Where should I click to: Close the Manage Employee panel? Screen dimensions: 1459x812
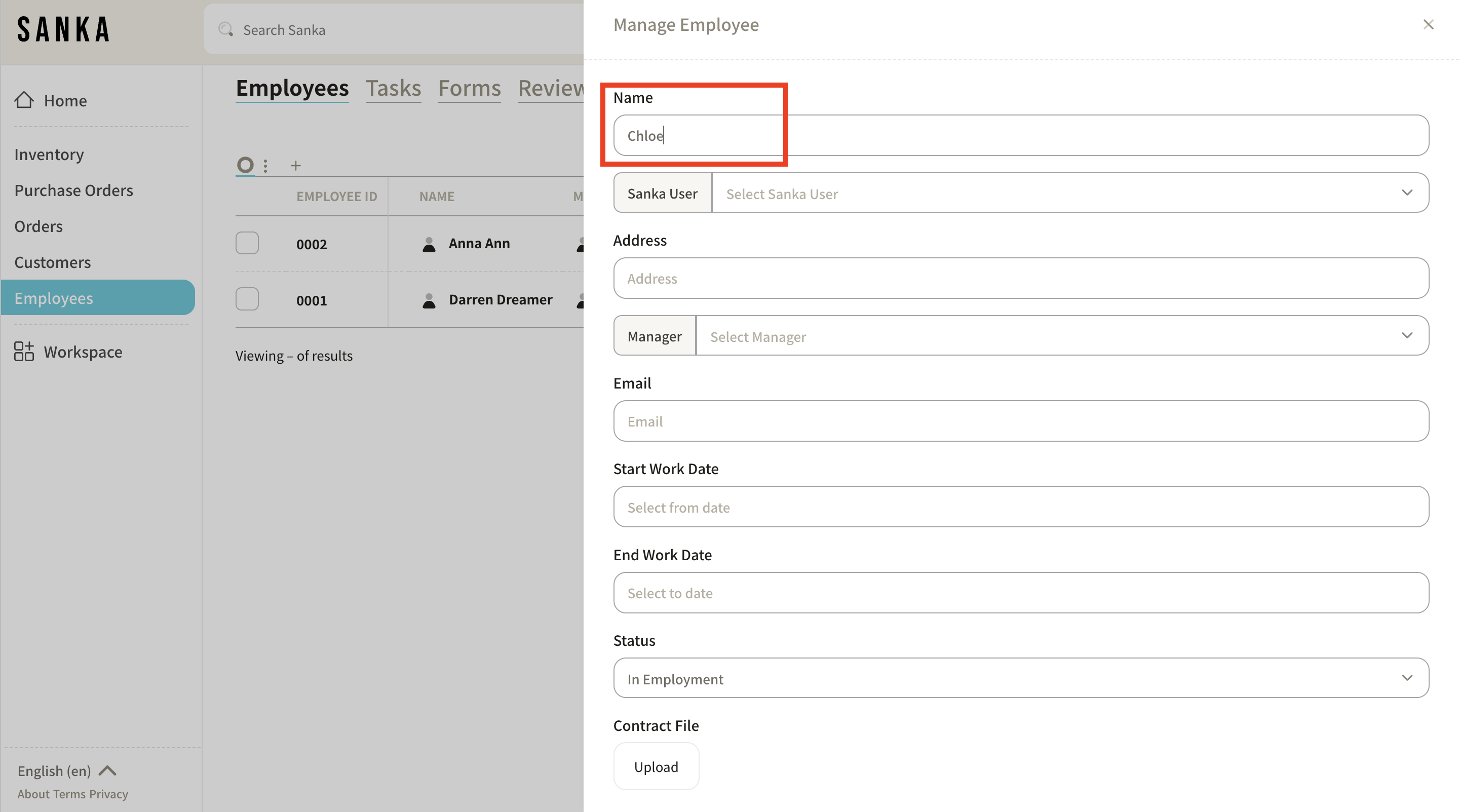(x=1428, y=24)
